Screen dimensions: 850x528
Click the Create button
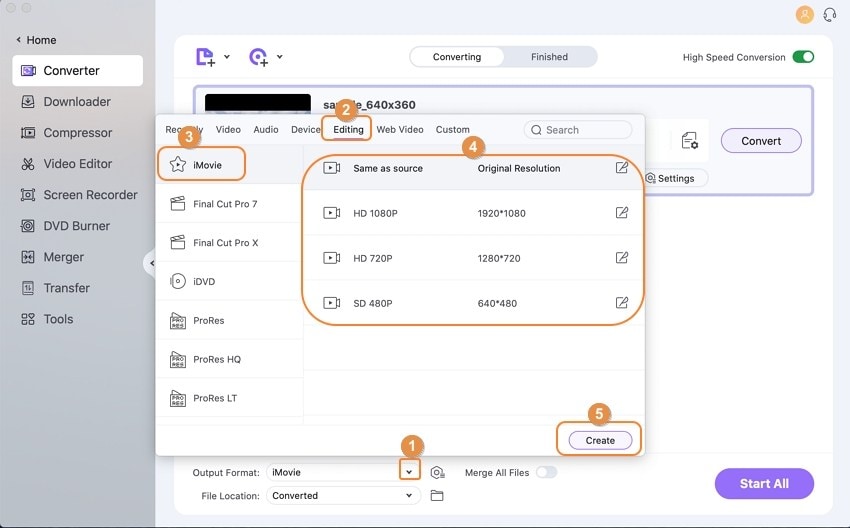(x=600, y=440)
